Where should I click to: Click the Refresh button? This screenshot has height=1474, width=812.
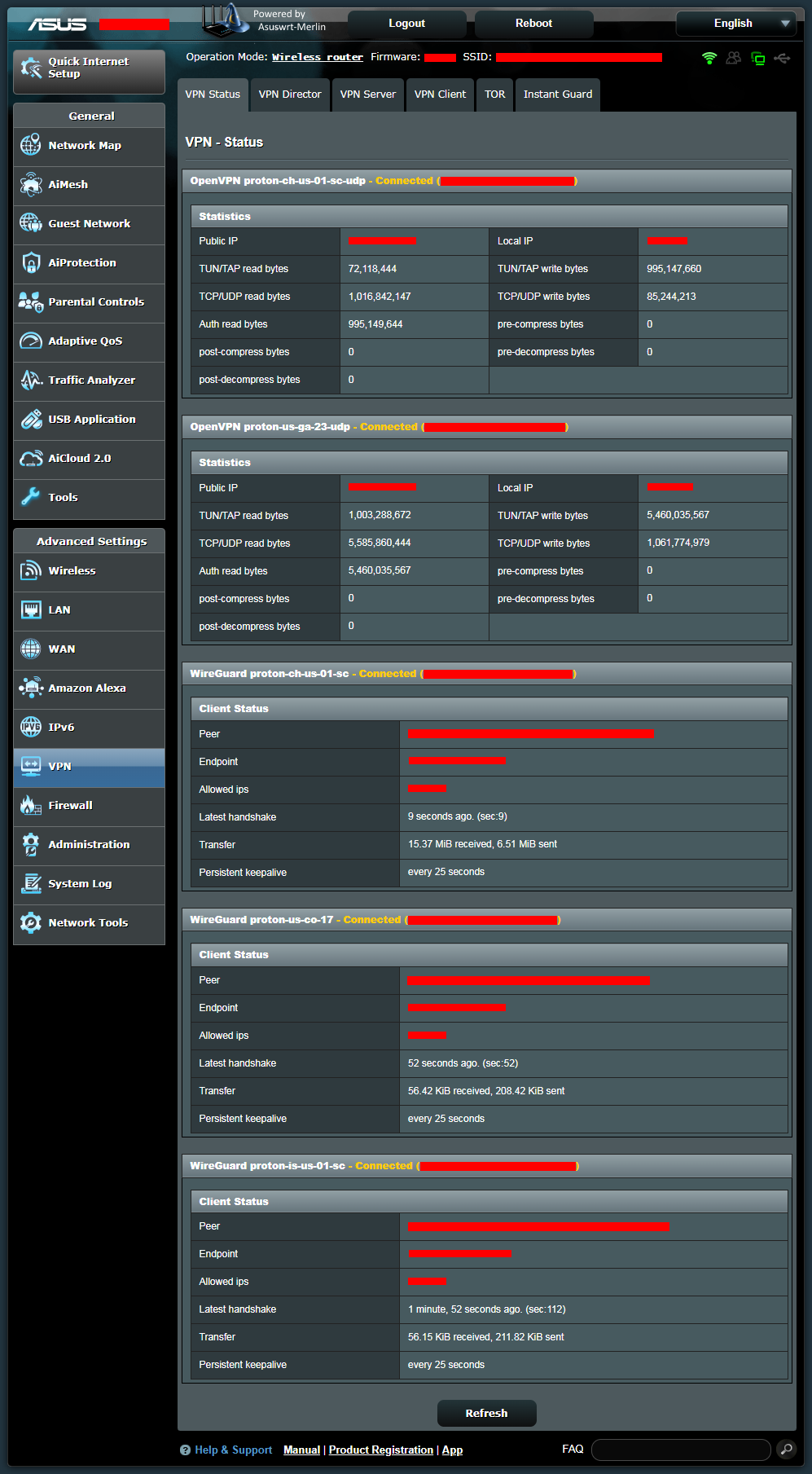tap(486, 1413)
